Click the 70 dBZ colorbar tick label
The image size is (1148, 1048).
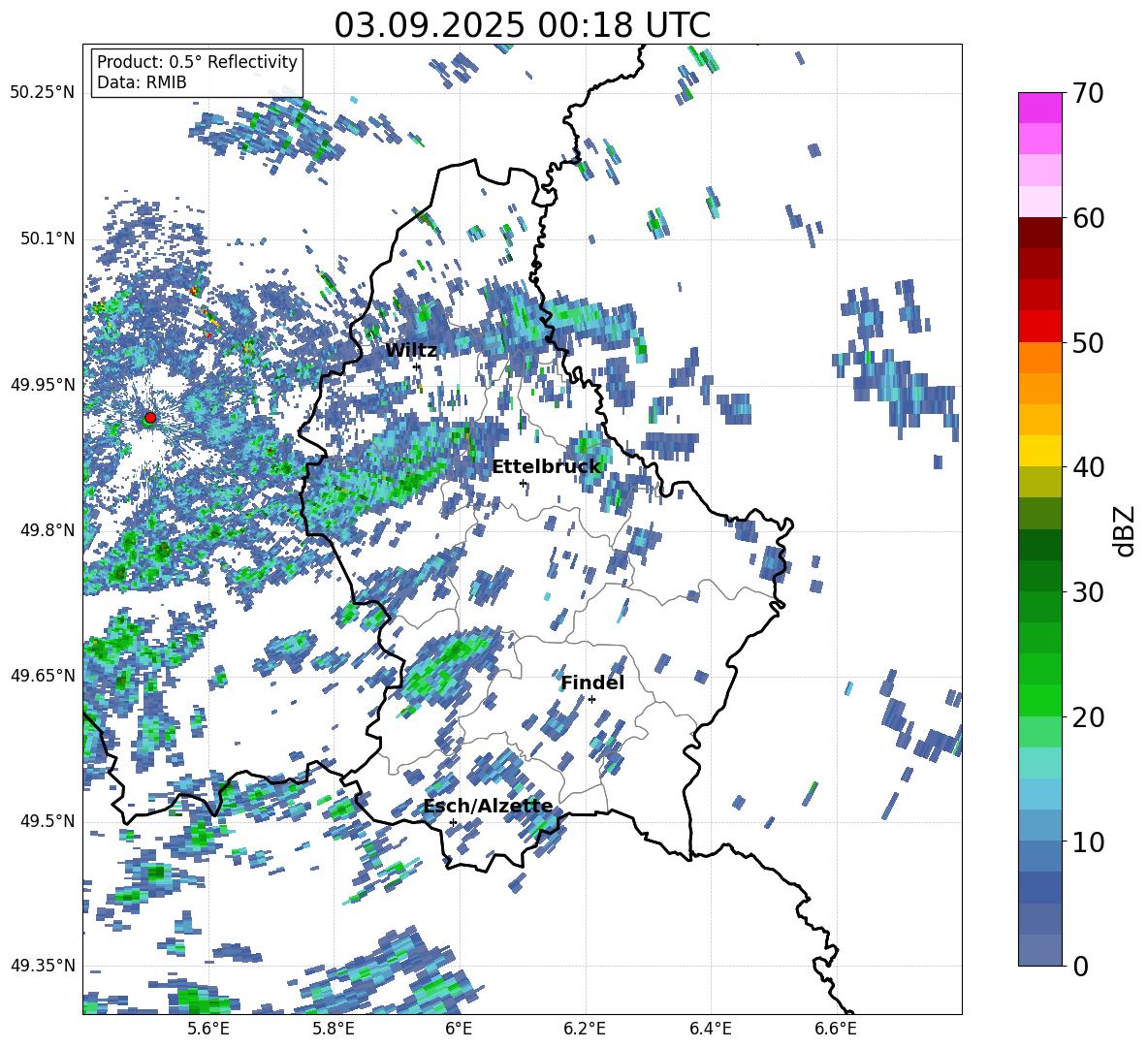(1088, 94)
